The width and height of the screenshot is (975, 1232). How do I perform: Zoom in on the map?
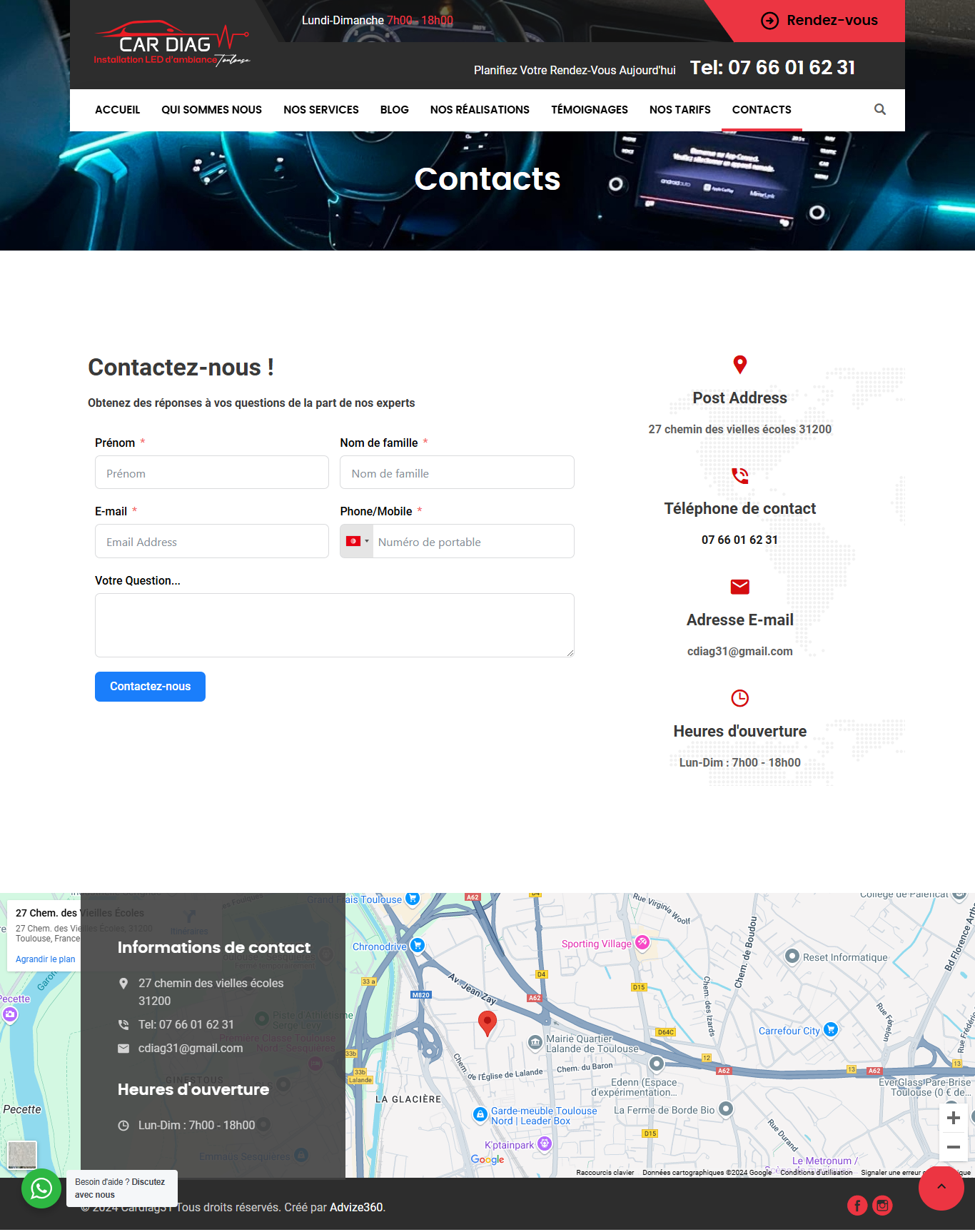pyautogui.click(x=953, y=1118)
